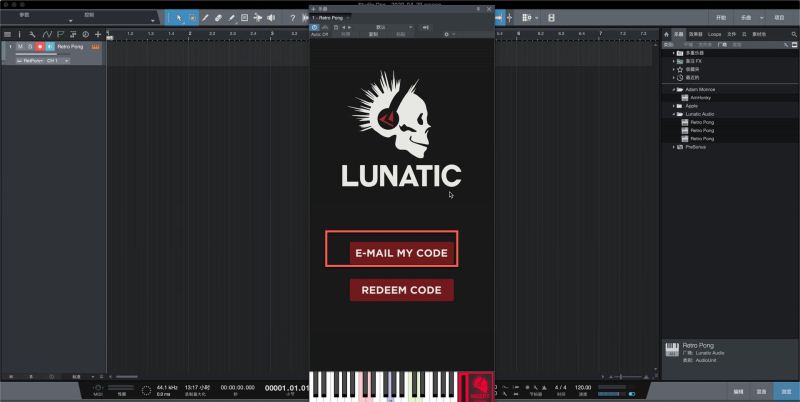Click the tempo value 120.00
800x402 pixels.
pyautogui.click(x=583, y=388)
